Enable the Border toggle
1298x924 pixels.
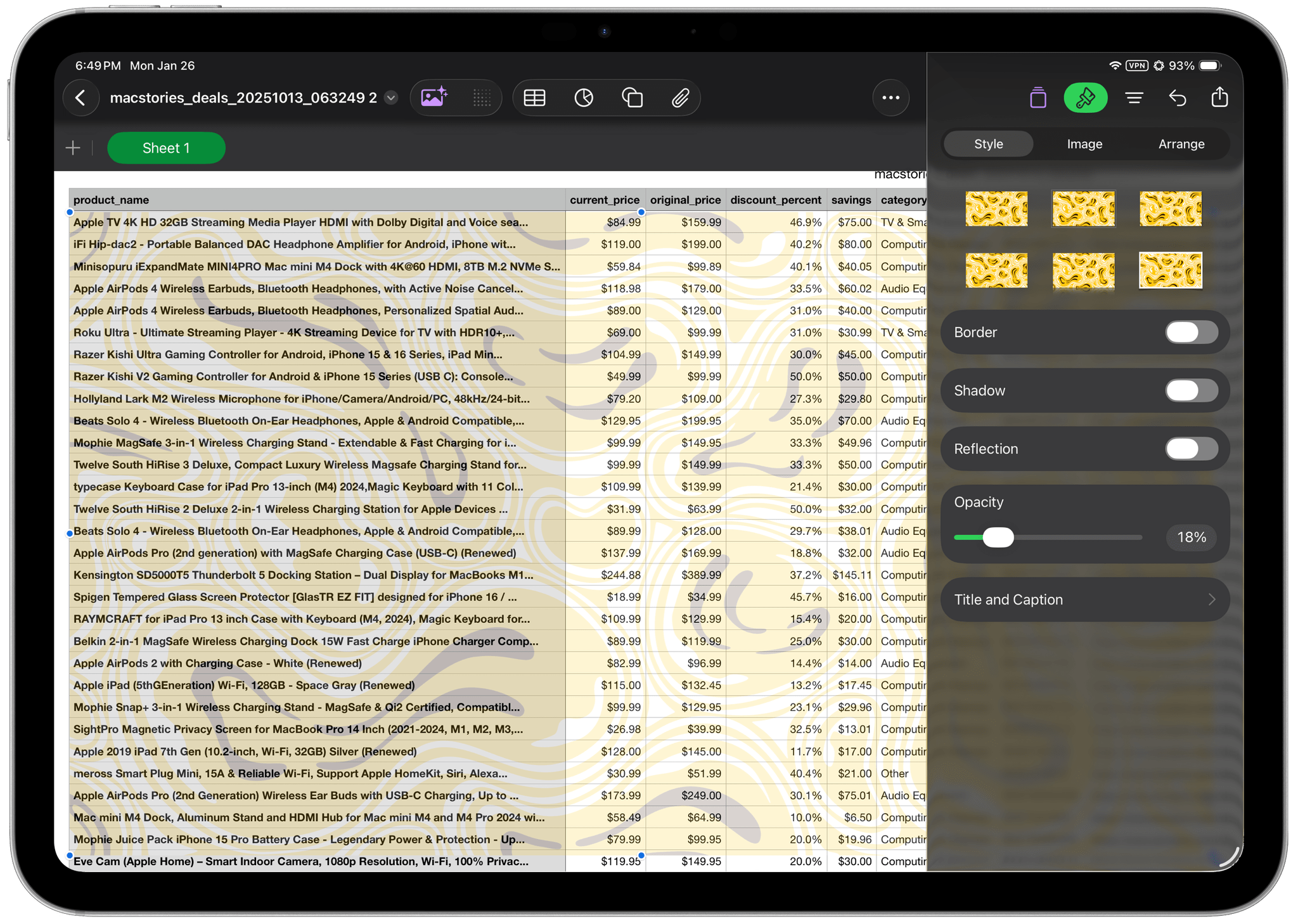1190,332
